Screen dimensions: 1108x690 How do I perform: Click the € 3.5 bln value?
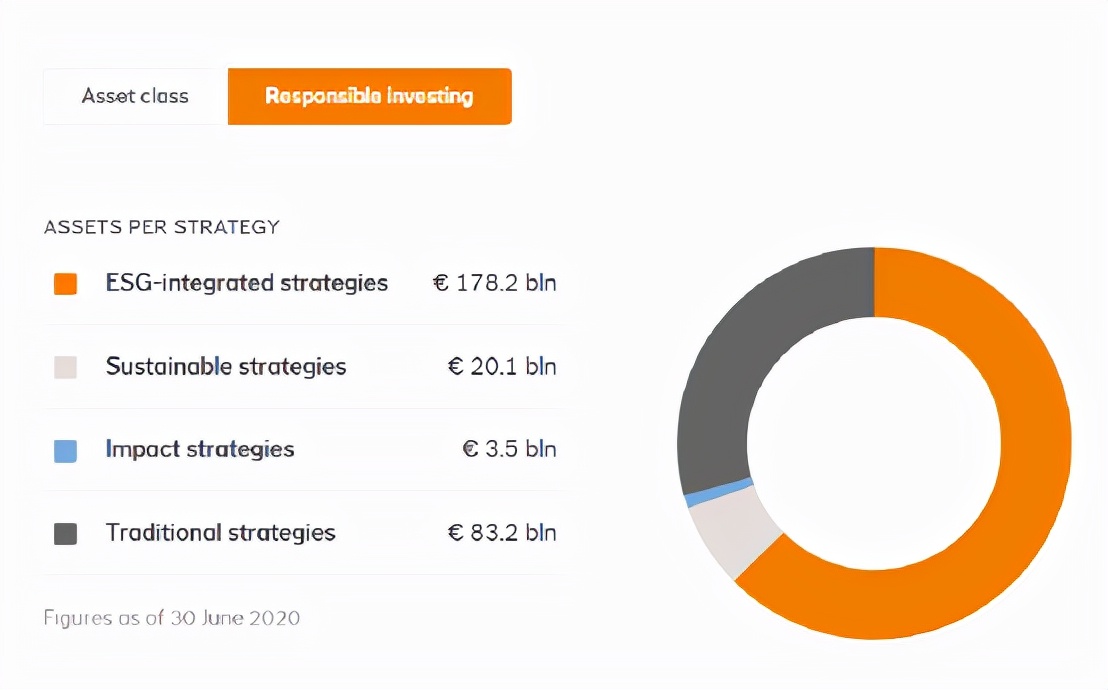[x=509, y=450]
